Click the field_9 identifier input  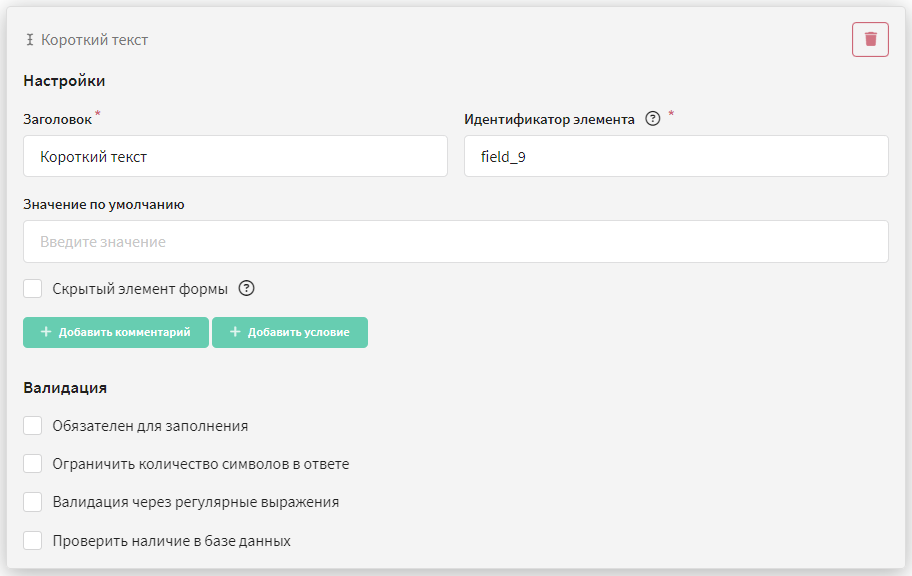676,156
